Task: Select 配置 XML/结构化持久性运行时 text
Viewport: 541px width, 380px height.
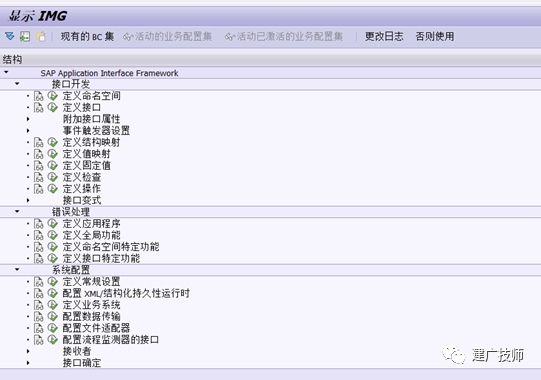Action: pyautogui.click(x=126, y=293)
